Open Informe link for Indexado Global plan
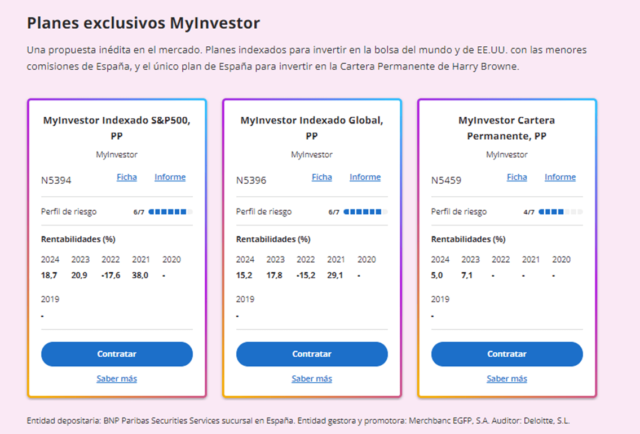This screenshot has width=640, height=434. [365, 177]
